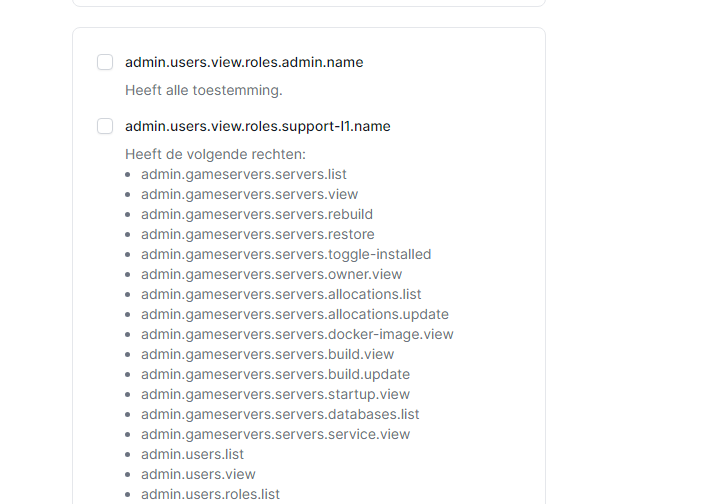Select the admin.gameservers.servers.allocations.update permission item
701x504 pixels.
[295, 314]
